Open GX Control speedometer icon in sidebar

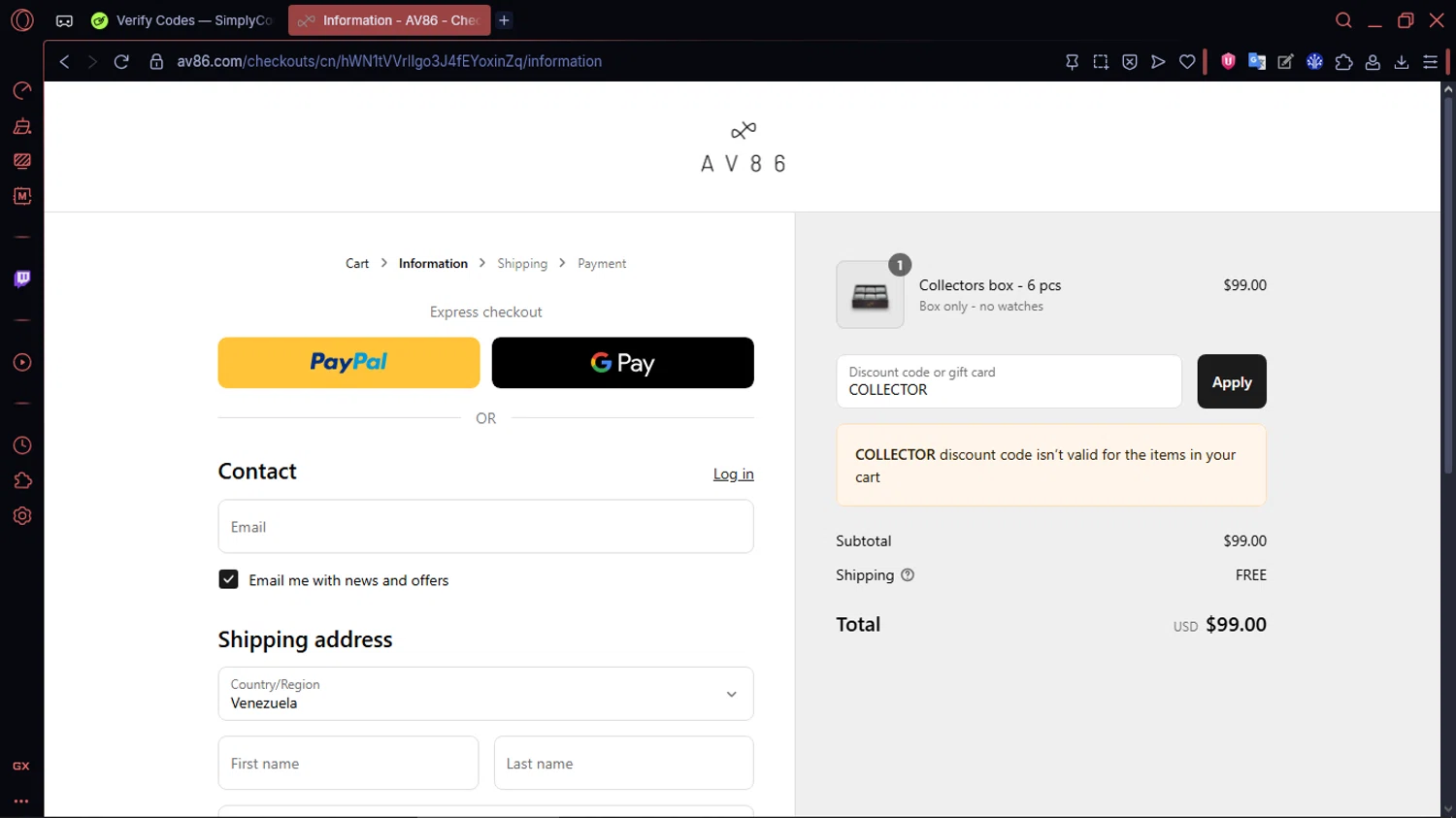(21, 90)
